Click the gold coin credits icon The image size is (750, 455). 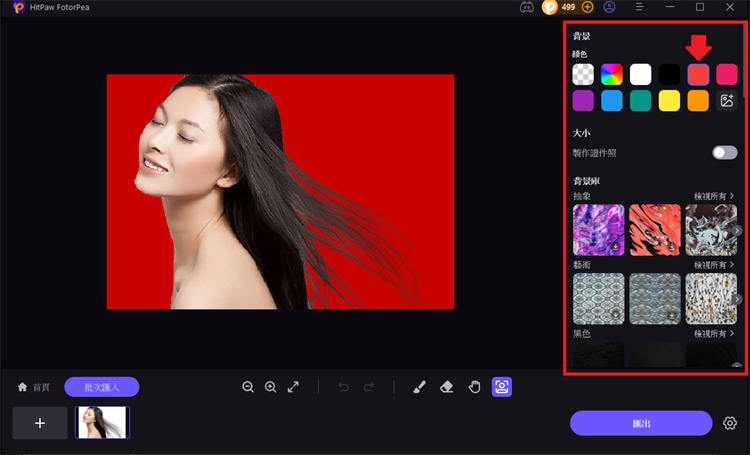pos(550,7)
